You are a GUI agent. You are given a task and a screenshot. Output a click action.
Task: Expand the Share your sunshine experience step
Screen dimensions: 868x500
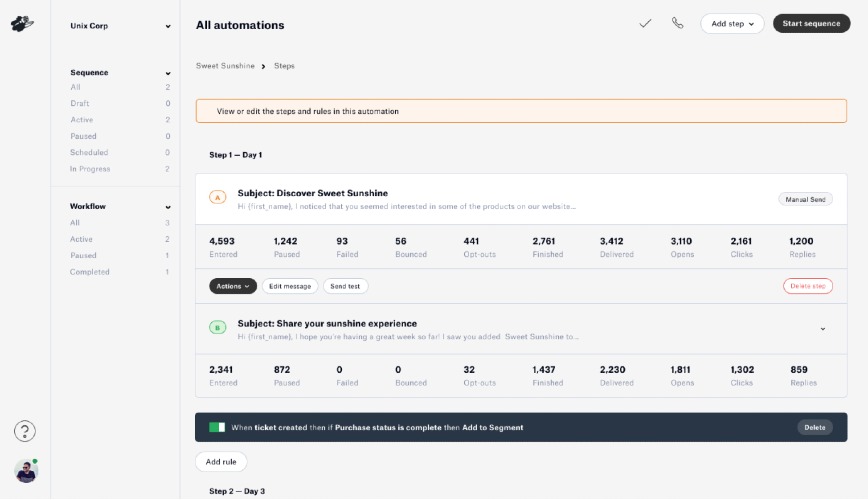pos(822,329)
